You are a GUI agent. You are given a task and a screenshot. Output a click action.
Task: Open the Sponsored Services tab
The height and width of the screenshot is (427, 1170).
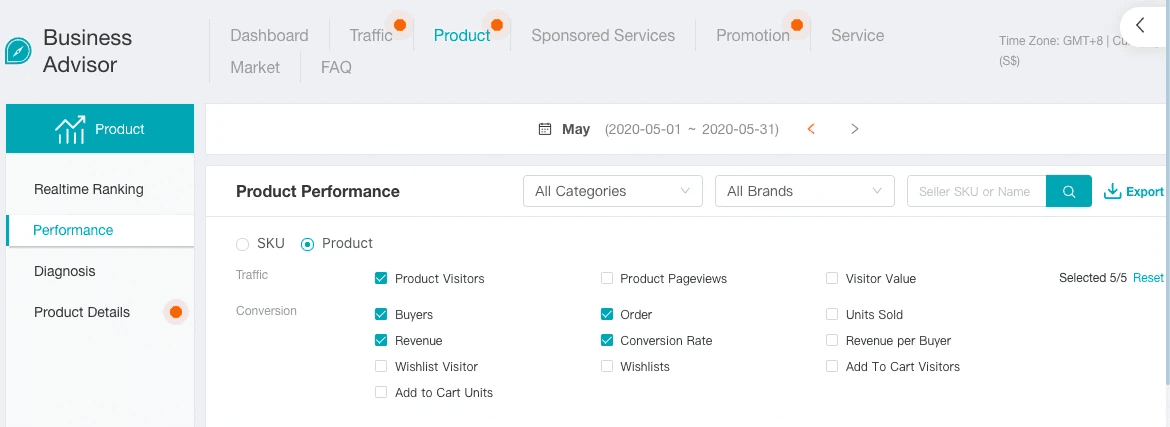603,35
